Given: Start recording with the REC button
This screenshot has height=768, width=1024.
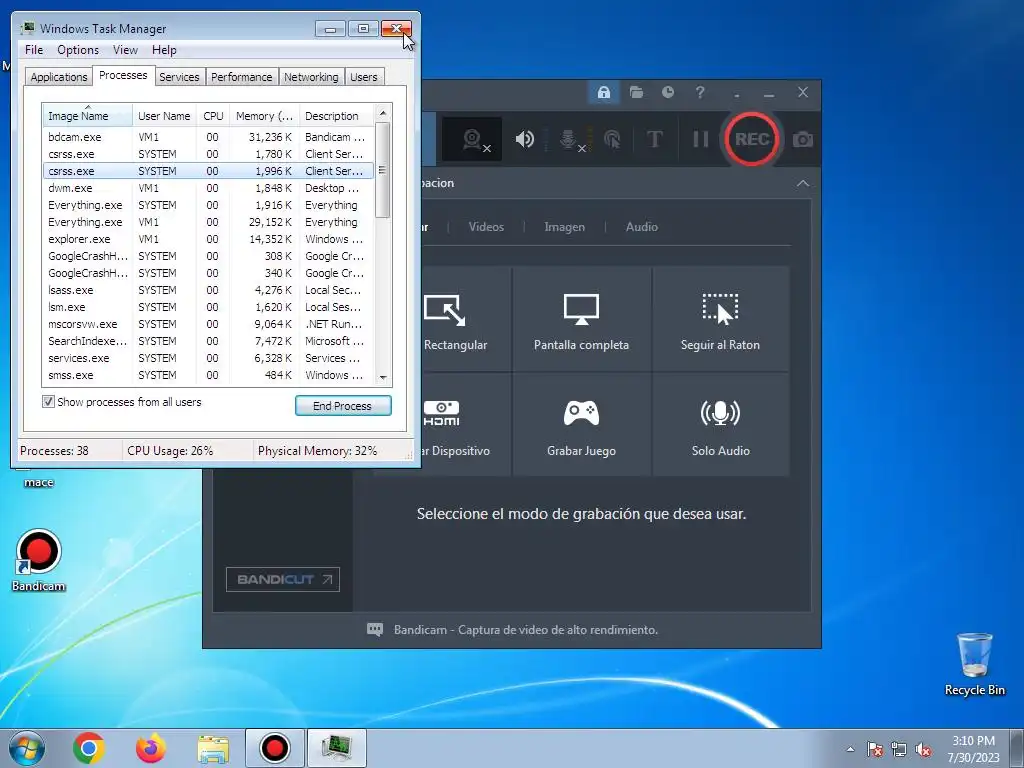Looking at the screenshot, I should [x=751, y=139].
